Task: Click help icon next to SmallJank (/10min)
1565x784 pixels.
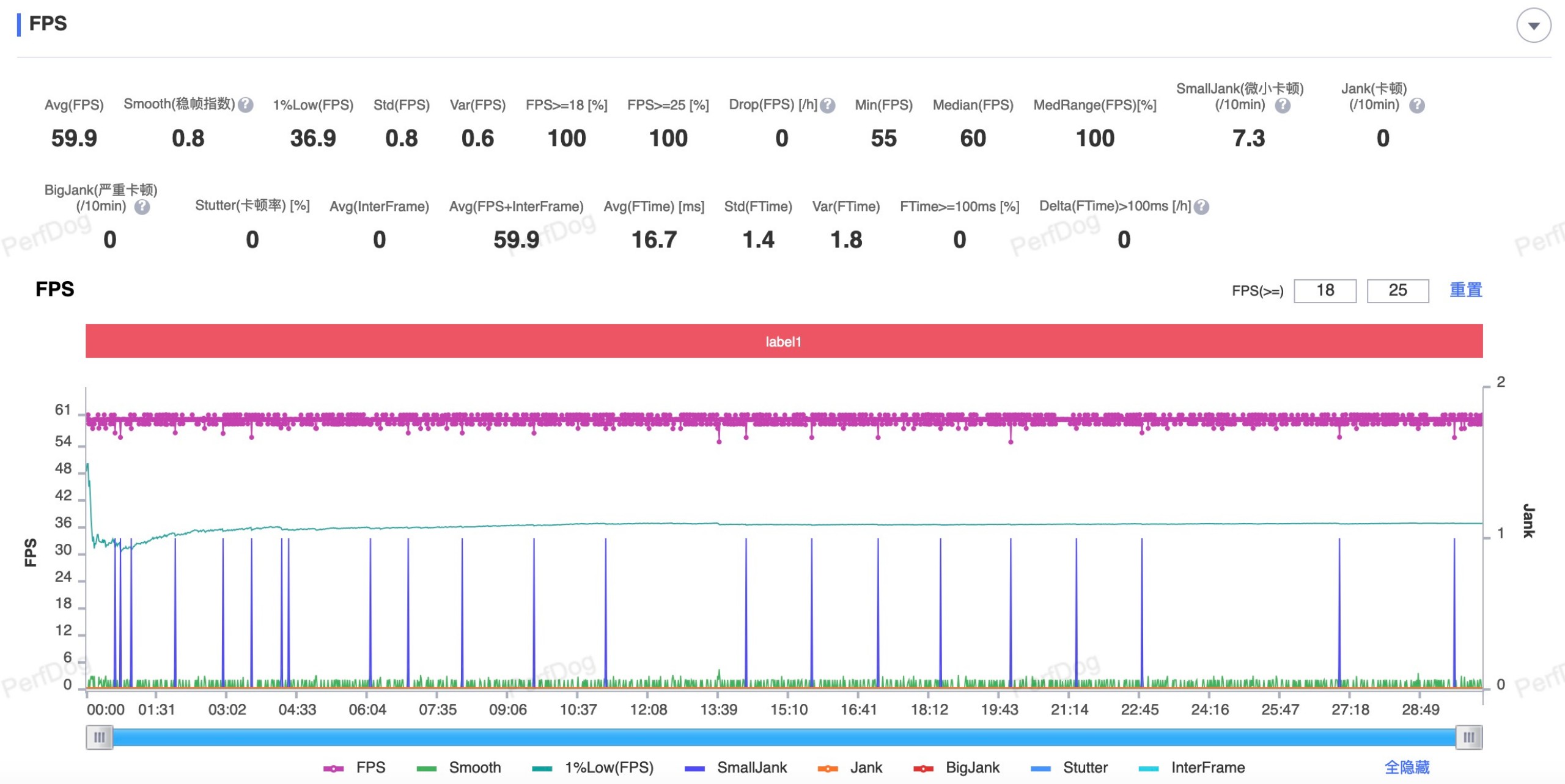Action: (1283, 106)
